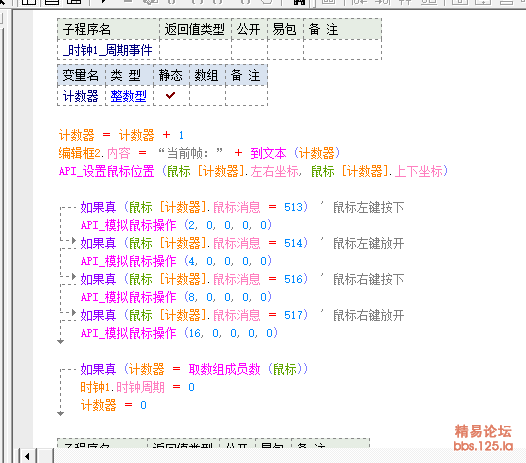
Task: Click the 如果真 keyword before 取数组成员数
Action: click(x=98, y=369)
